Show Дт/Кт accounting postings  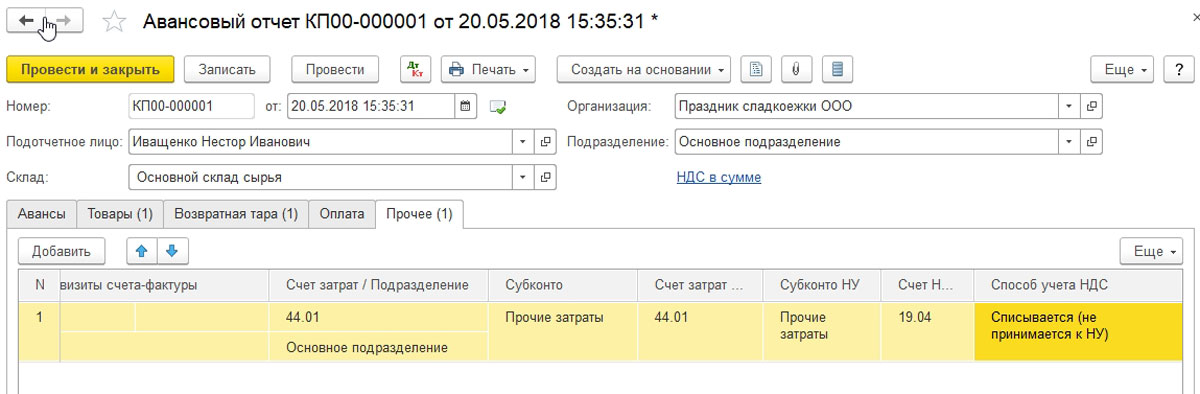tap(415, 70)
